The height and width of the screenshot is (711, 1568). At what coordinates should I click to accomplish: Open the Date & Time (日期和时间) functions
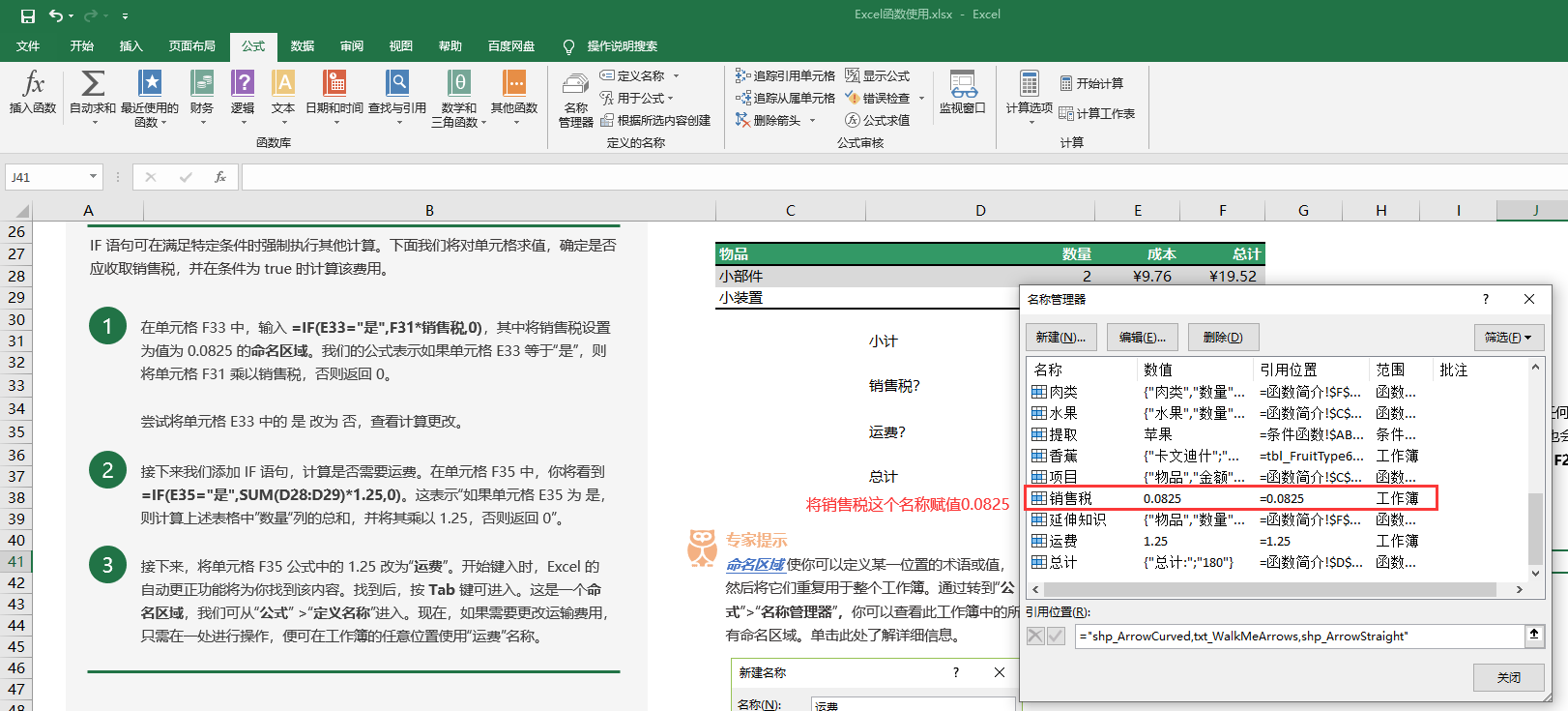pos(334,97)
